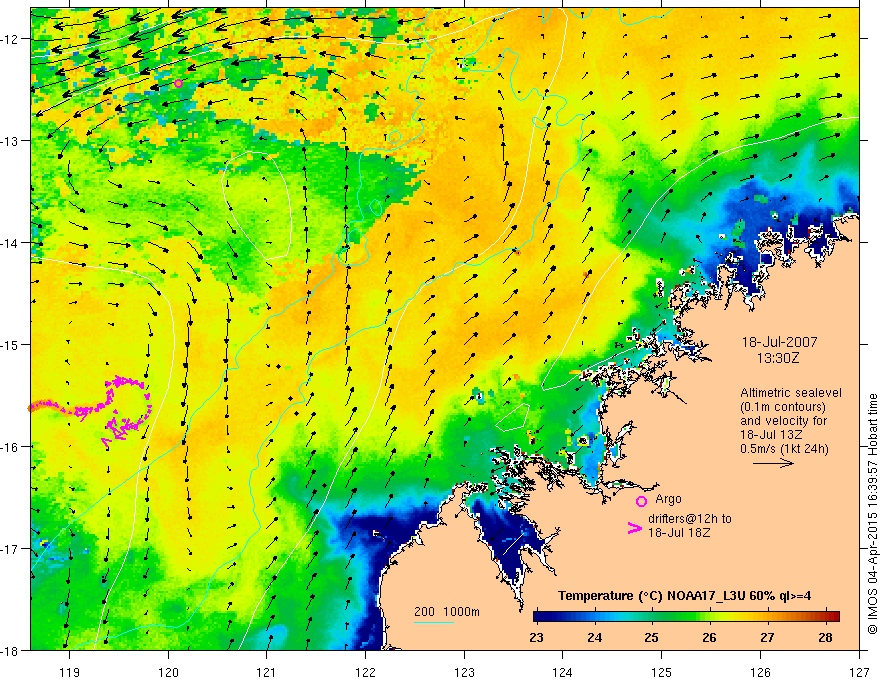This screenshot has width=880, height=680.
Task: Click the longitude axis label 127
Action: pos(859,672)
